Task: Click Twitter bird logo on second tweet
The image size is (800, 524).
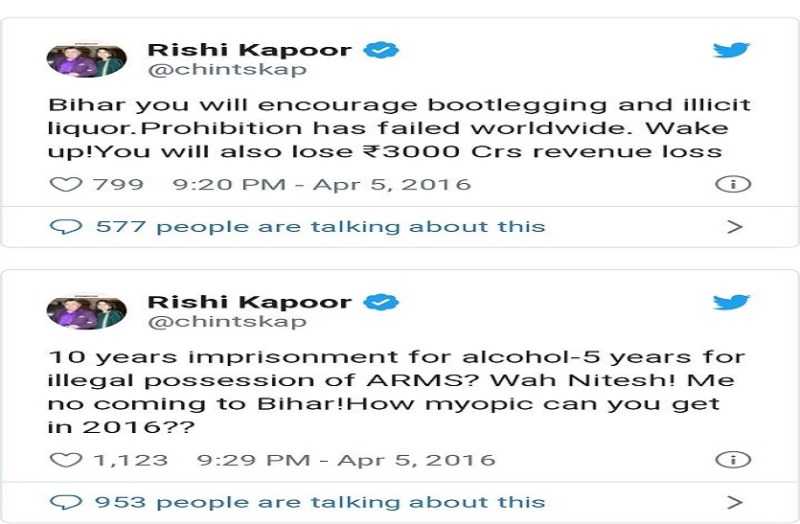Action: (x=731, y=303)
